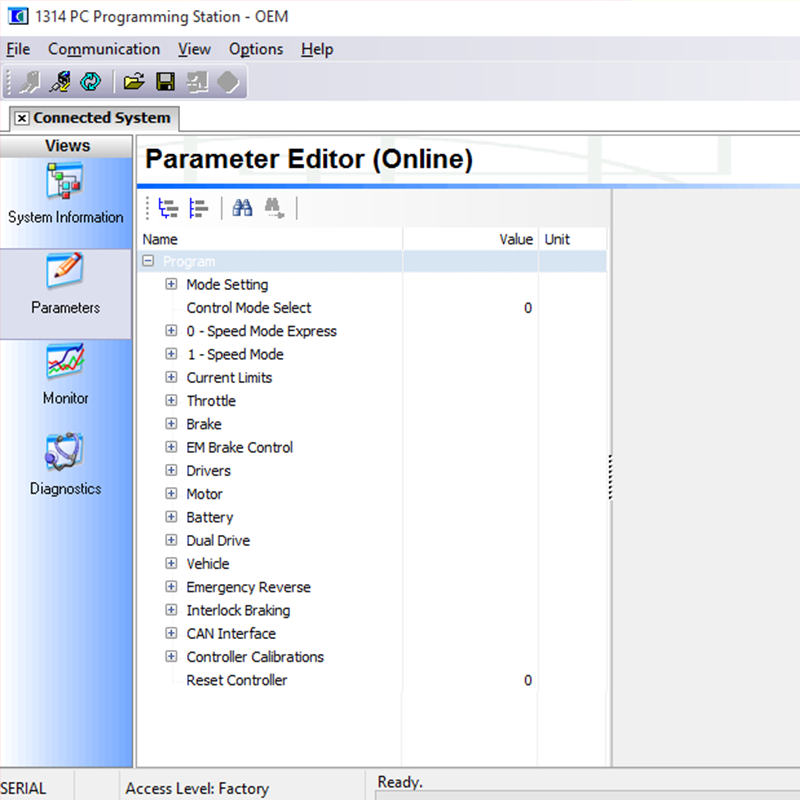Expand the EM Brake Control node
800x800 pixels.
point(171,447)
